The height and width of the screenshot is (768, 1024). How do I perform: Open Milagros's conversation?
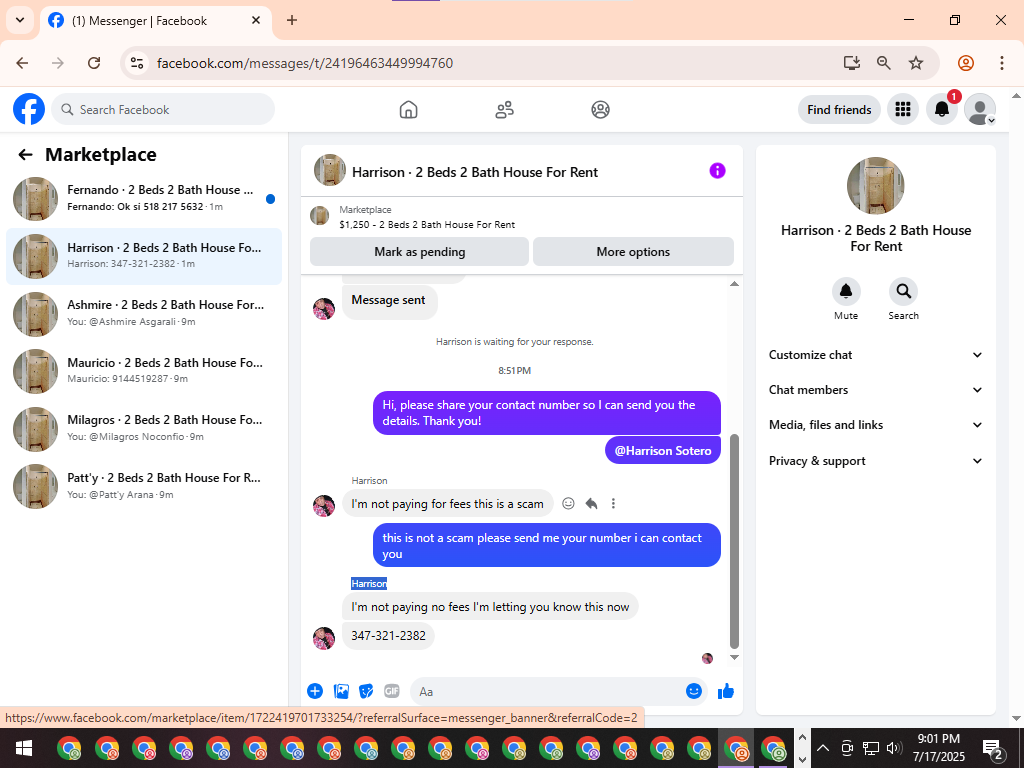pos(144,428)
